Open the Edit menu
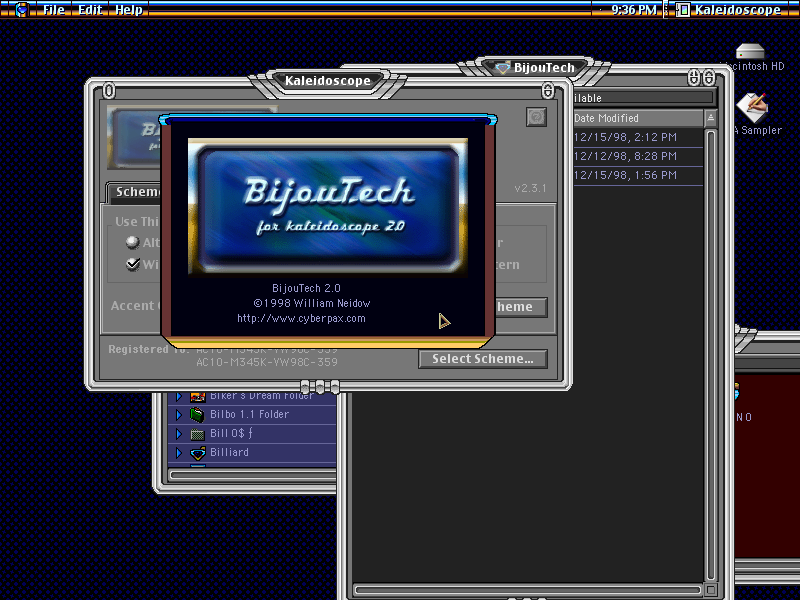Screen dimensions: 800x600 (x=90, y=10)
